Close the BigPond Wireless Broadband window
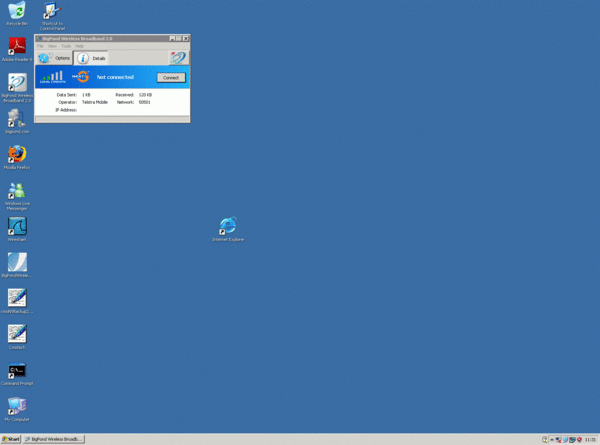600x445 pixels. tap(186, 38)
